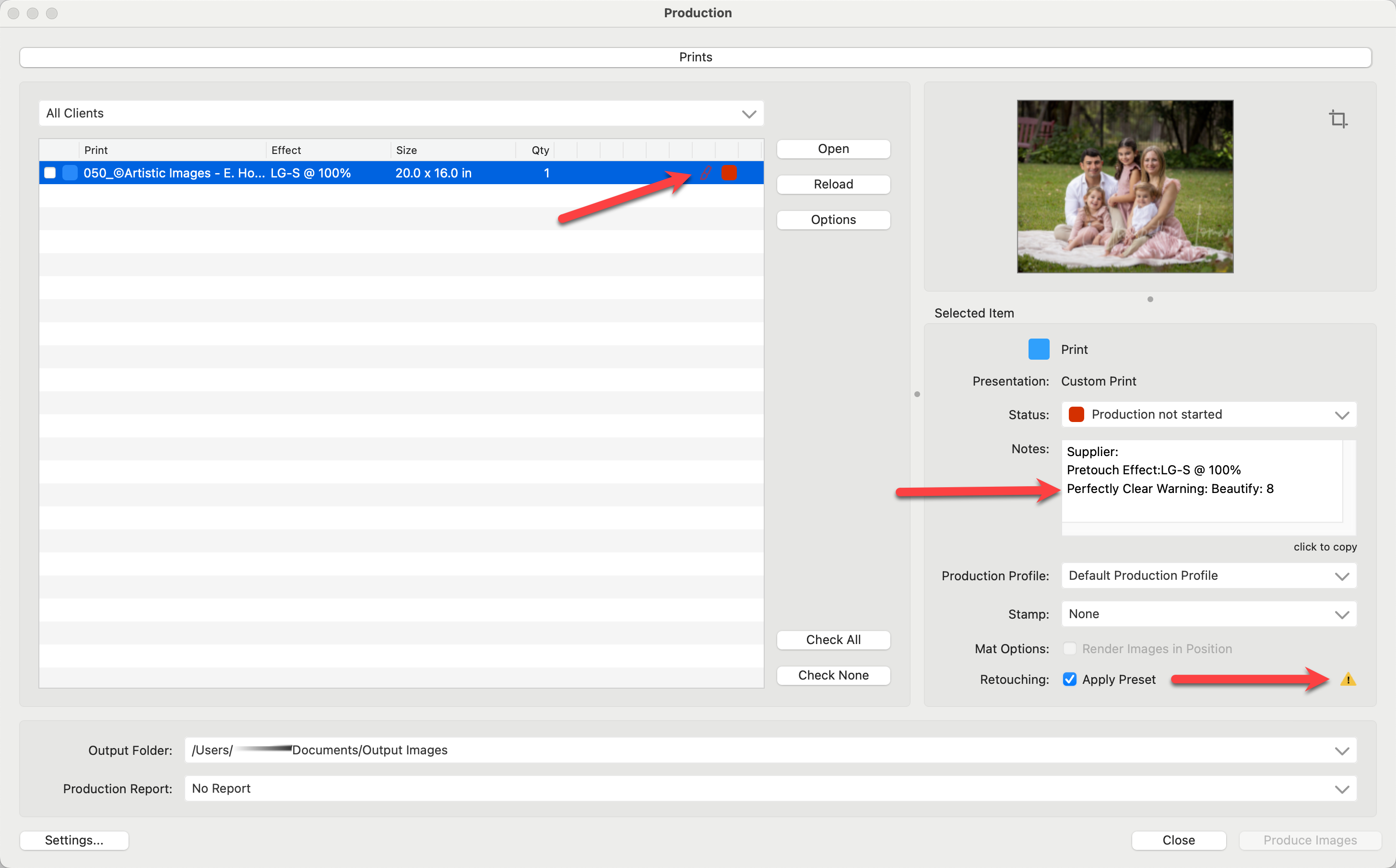Click the red status icon in Status field
This screenshot has height=868, width=1396.
pos(1076,414)
